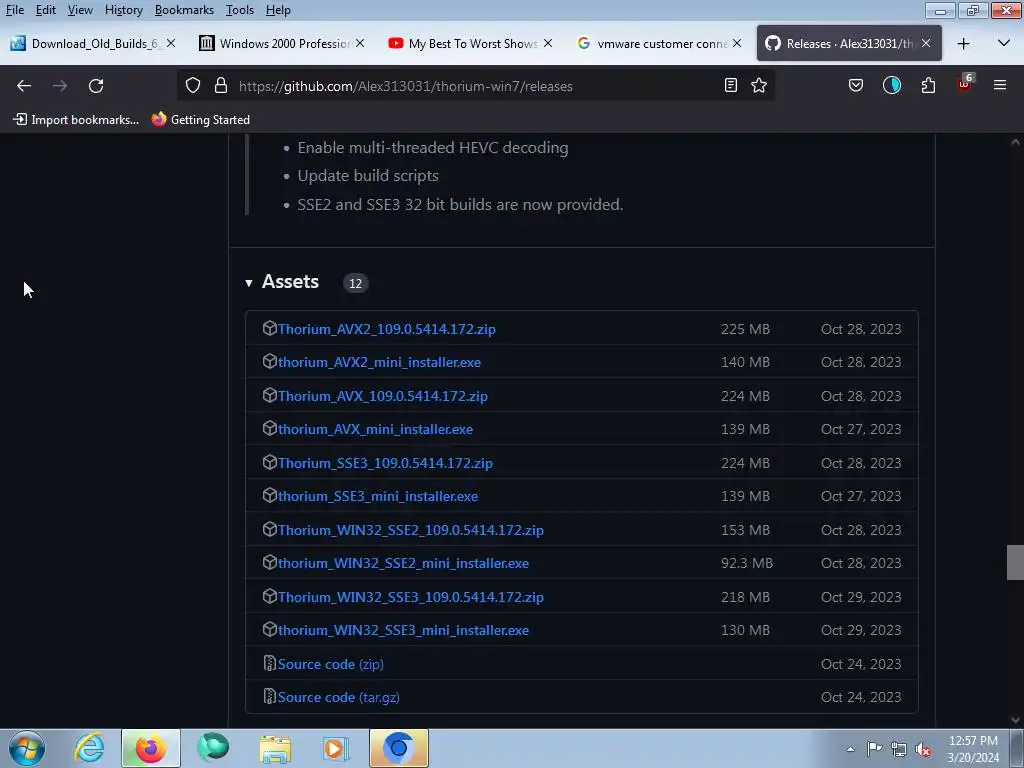This screenshot has height=768, width=1024.
Task: Open the Tools menu
Action: [240, 10]
